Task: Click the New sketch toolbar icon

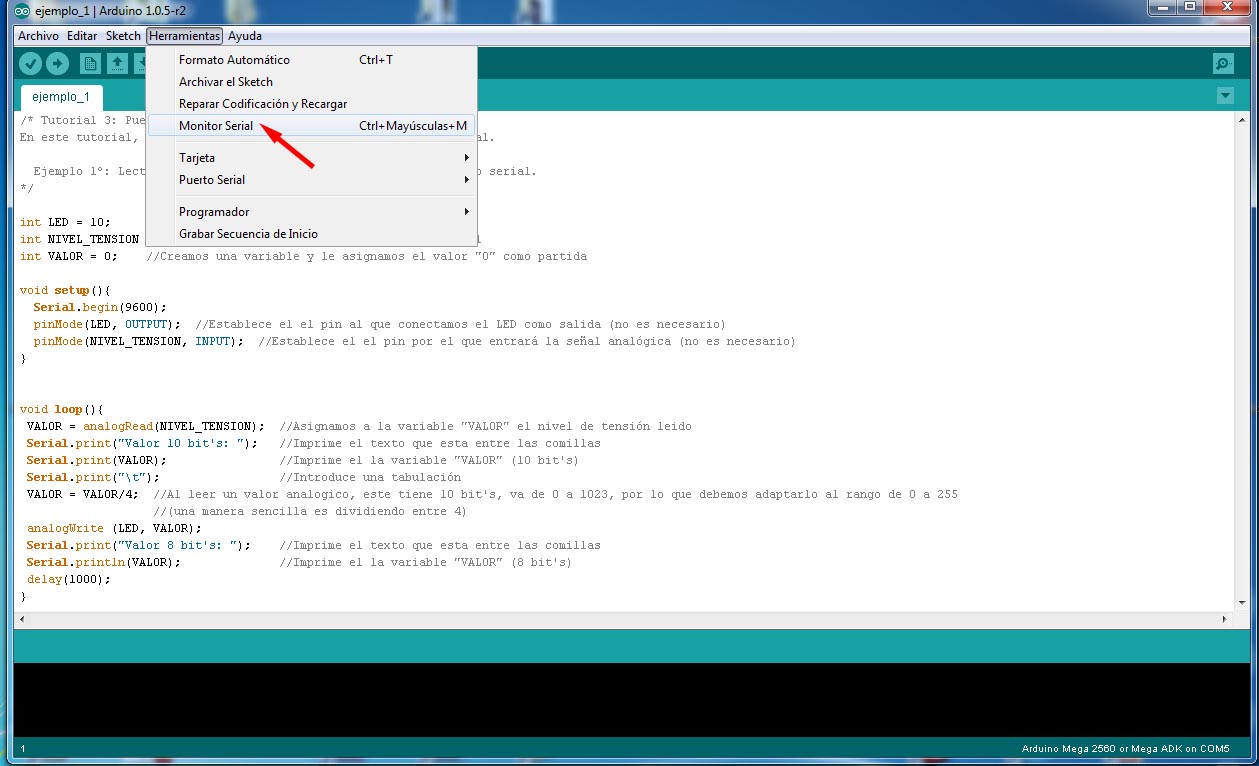Action: (91, 64)
